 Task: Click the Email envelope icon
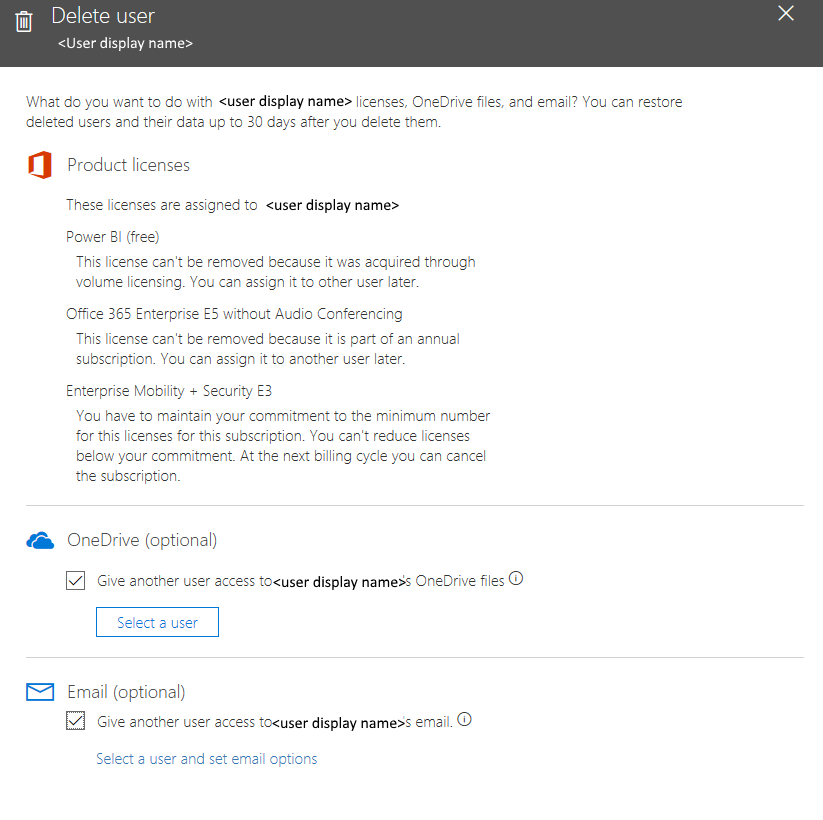(x=40, y=692)
